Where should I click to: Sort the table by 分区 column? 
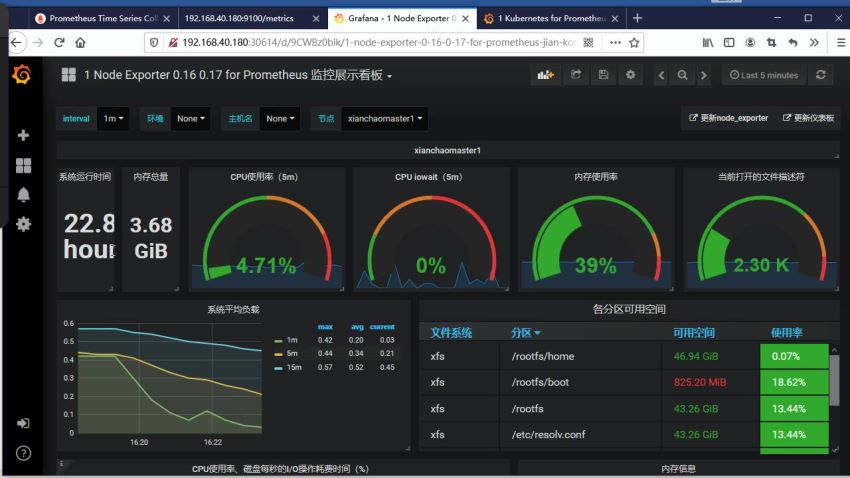coord(525,332)
